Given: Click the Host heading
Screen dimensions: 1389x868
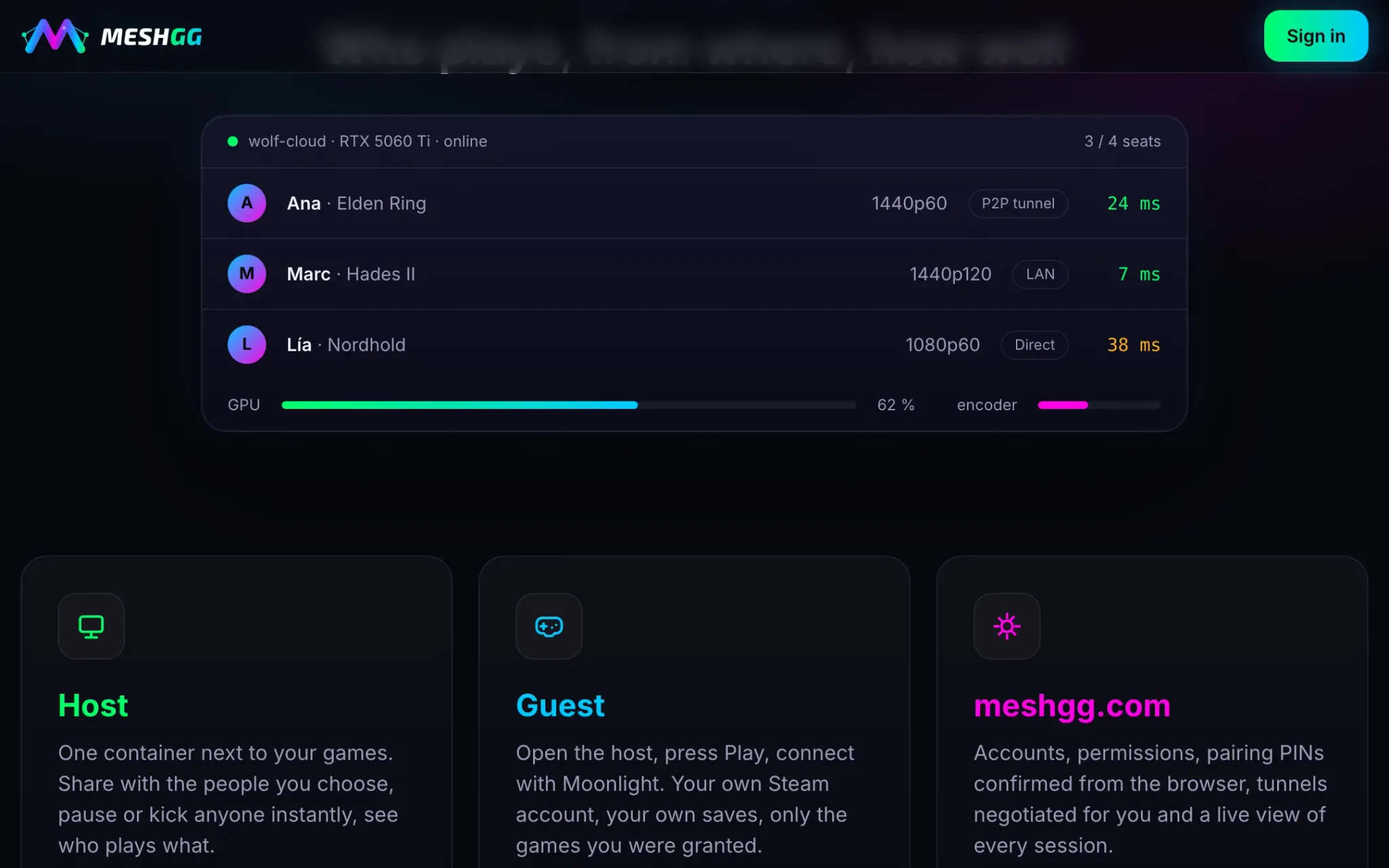Looking at the screenshot, I should [x=93, y=705].
